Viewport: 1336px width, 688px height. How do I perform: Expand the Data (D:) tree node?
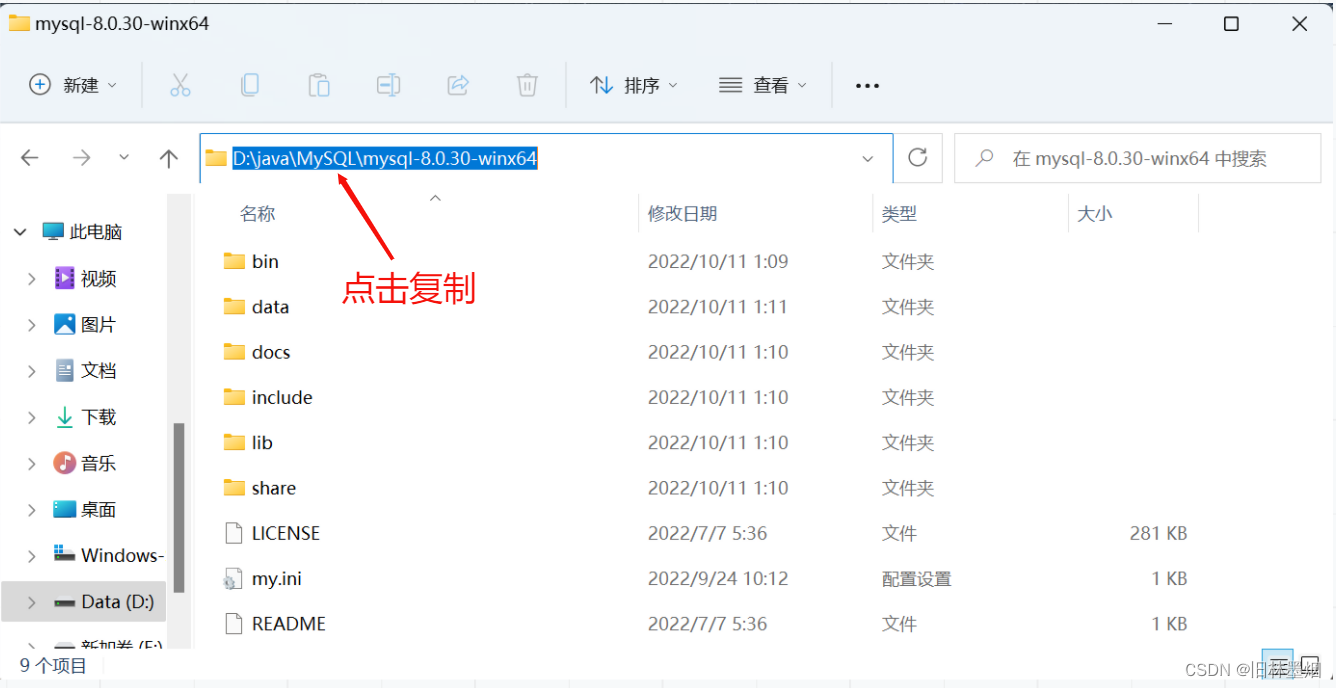pos(32,602)
